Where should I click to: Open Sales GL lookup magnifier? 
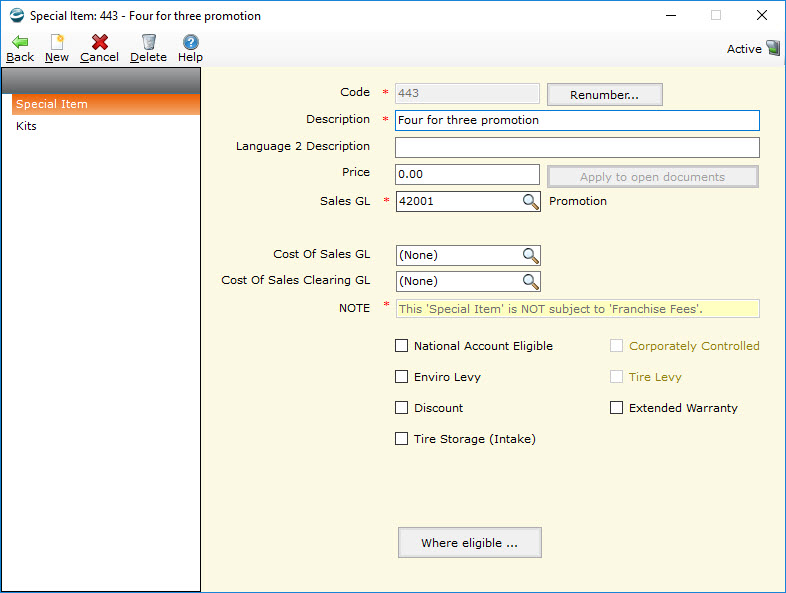(x=530, y=201)
